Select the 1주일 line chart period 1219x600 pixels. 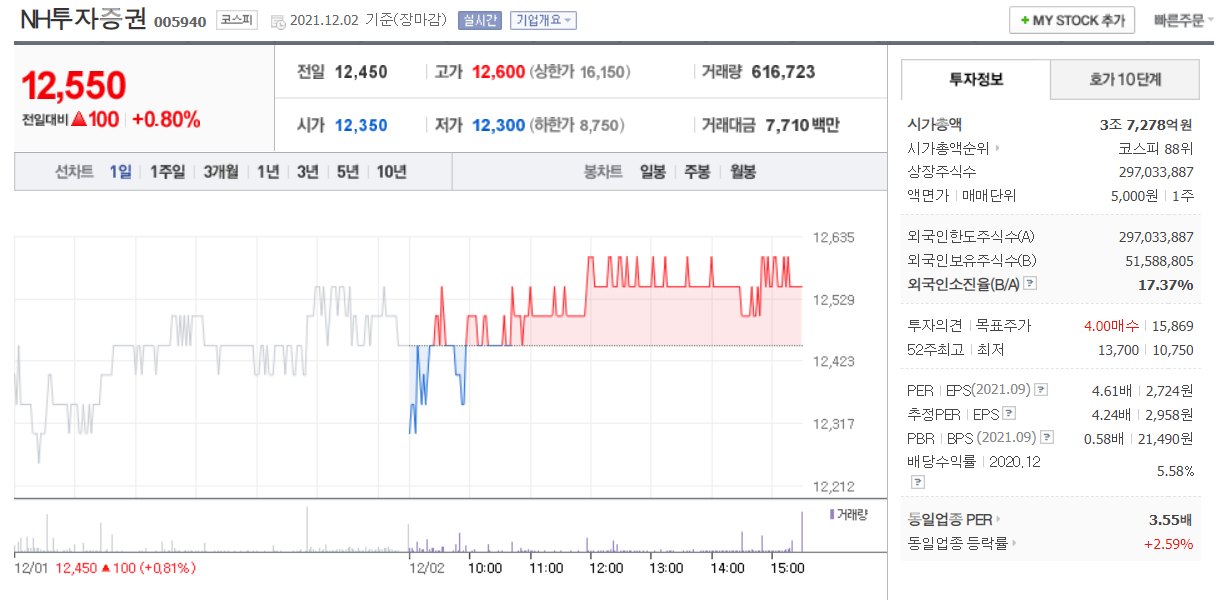click(167, 171)
